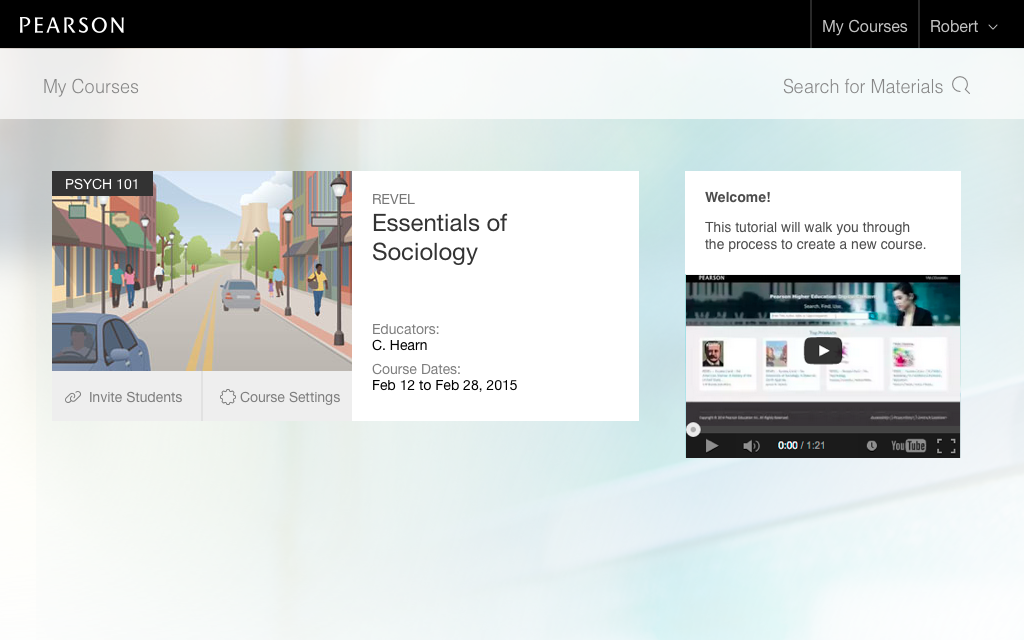Click the educator name C. Hearn
Image resolution: width=1024 pixels, height=640 pixels.
[400, 345]
